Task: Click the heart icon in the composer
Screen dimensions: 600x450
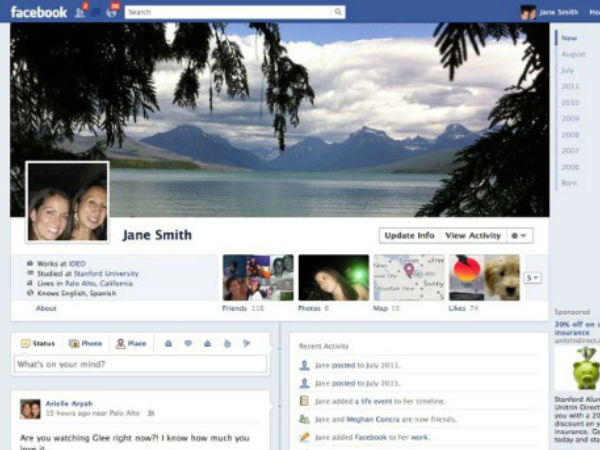Action: coord(187,343)
